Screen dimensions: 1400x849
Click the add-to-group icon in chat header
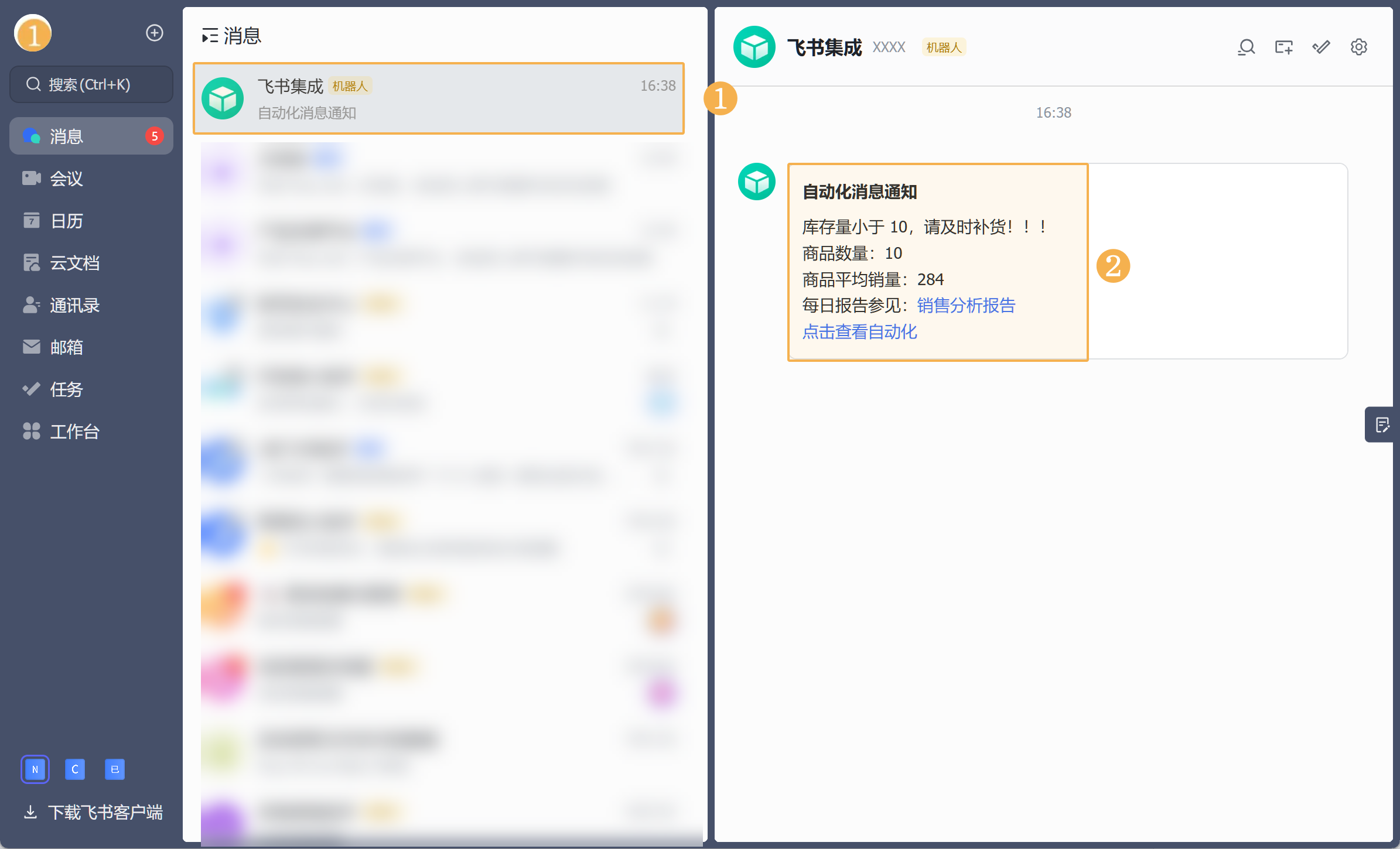point(1283,47)
